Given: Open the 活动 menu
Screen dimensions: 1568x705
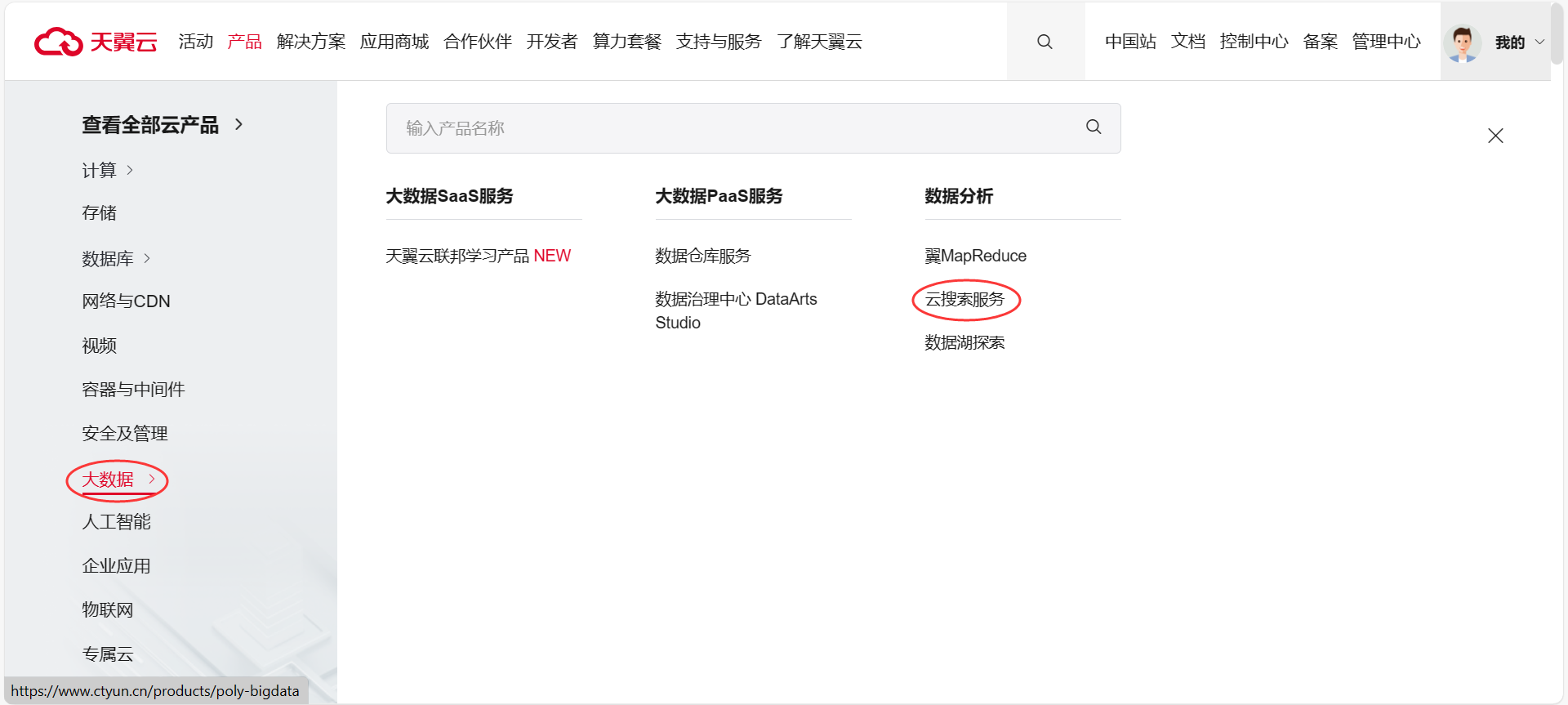Looking at the screenshot, I should 196,42.
